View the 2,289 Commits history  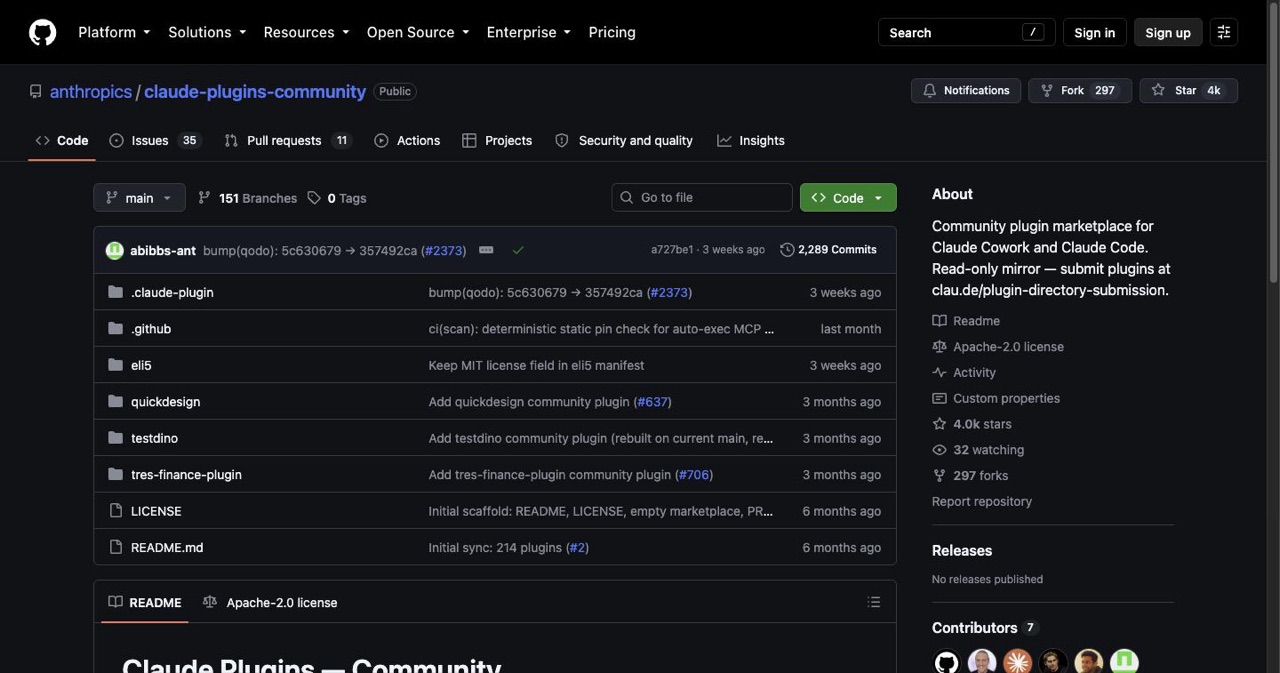pos(828,250)
